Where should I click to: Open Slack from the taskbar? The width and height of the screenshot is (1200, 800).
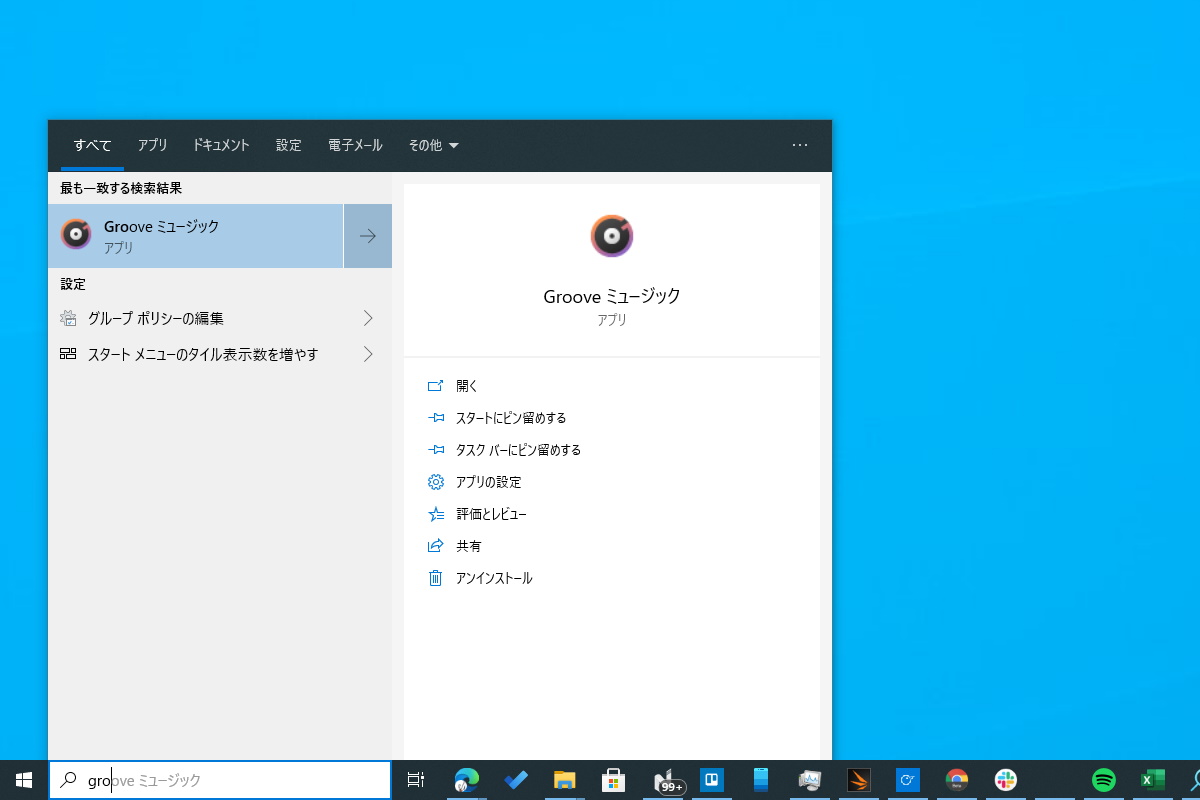click(1003, 779)
